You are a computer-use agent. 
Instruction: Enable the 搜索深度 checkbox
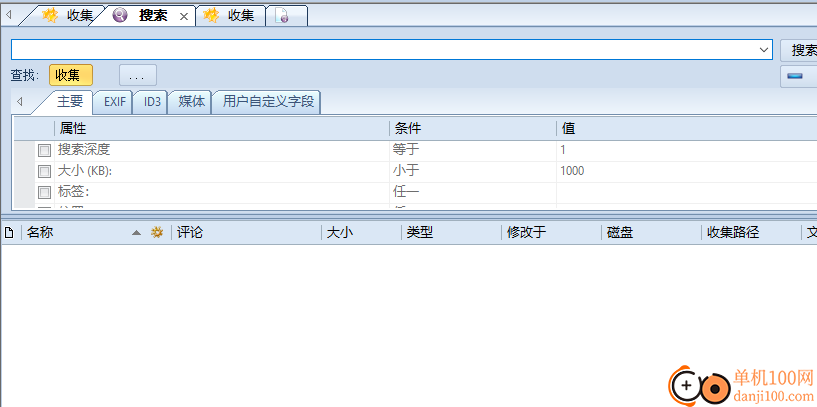pyautogui.click(x=44, y=151)
